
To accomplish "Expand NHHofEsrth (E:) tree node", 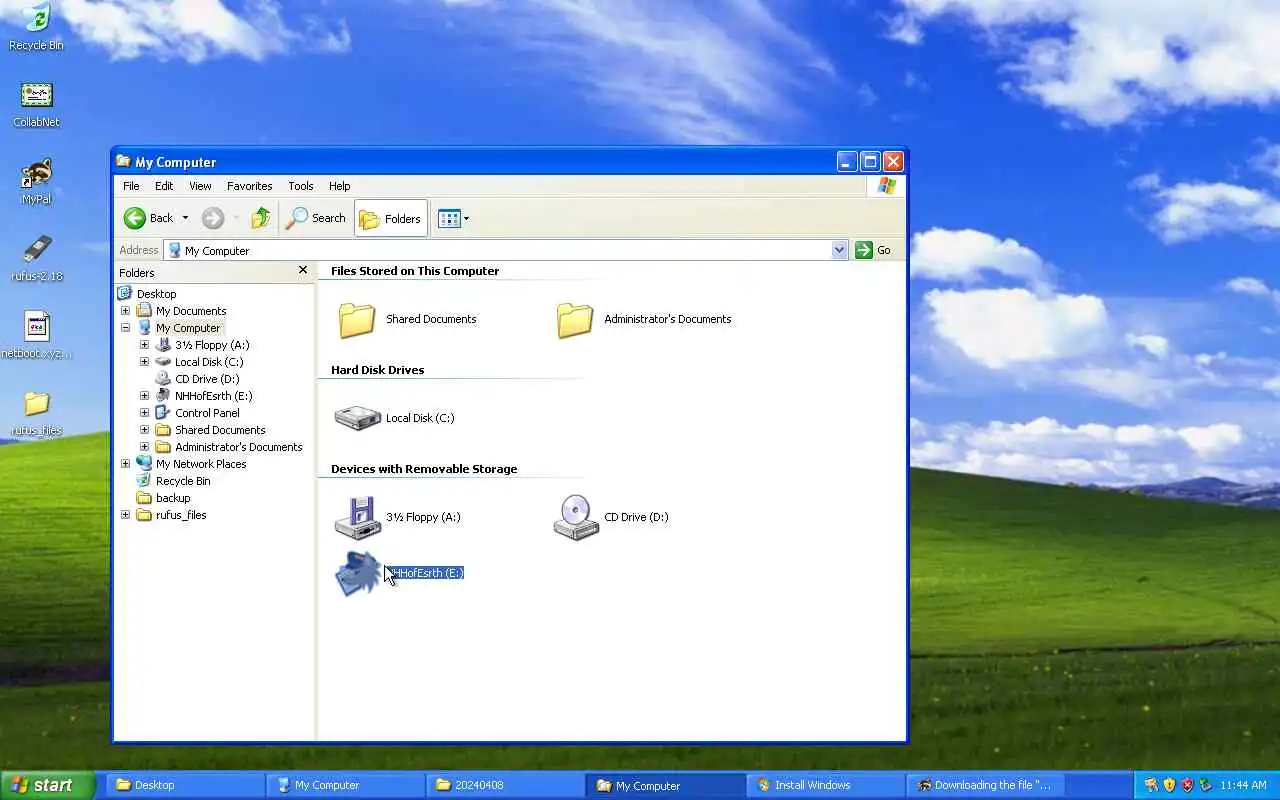I will click(x=144, y=396).
